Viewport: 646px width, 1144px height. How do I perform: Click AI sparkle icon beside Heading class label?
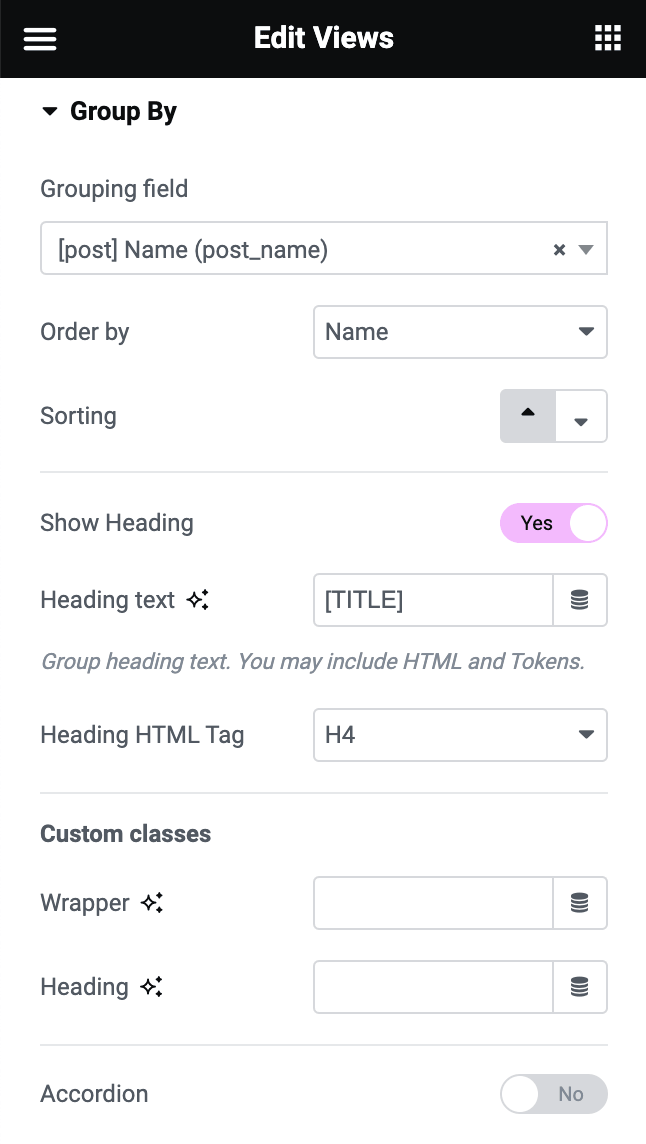coord(152,987)
